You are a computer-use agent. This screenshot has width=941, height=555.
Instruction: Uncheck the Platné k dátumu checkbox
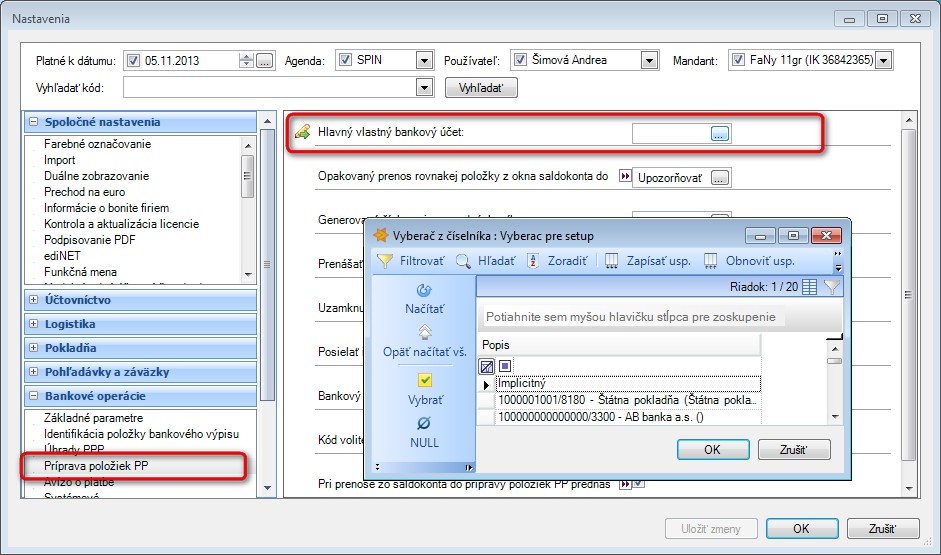[133, 61]
